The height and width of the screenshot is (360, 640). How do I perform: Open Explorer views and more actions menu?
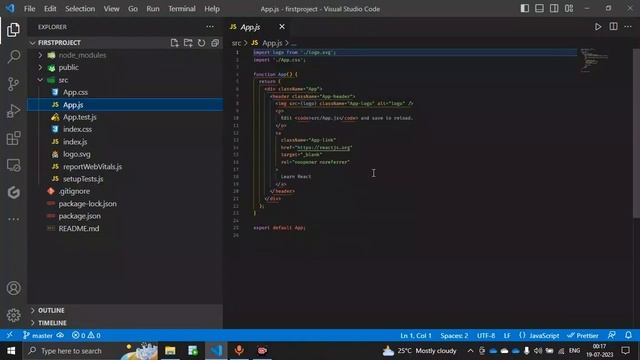(210, 27)
